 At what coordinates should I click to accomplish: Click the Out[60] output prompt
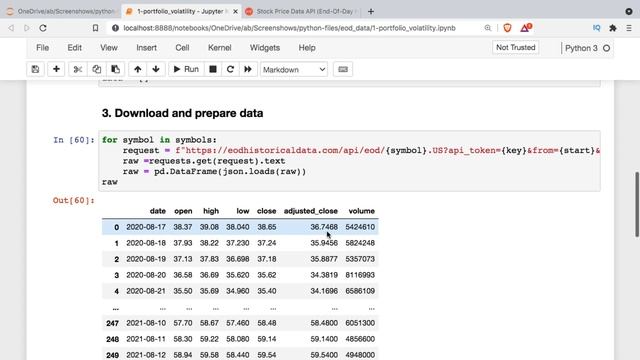tap(73, 200)
